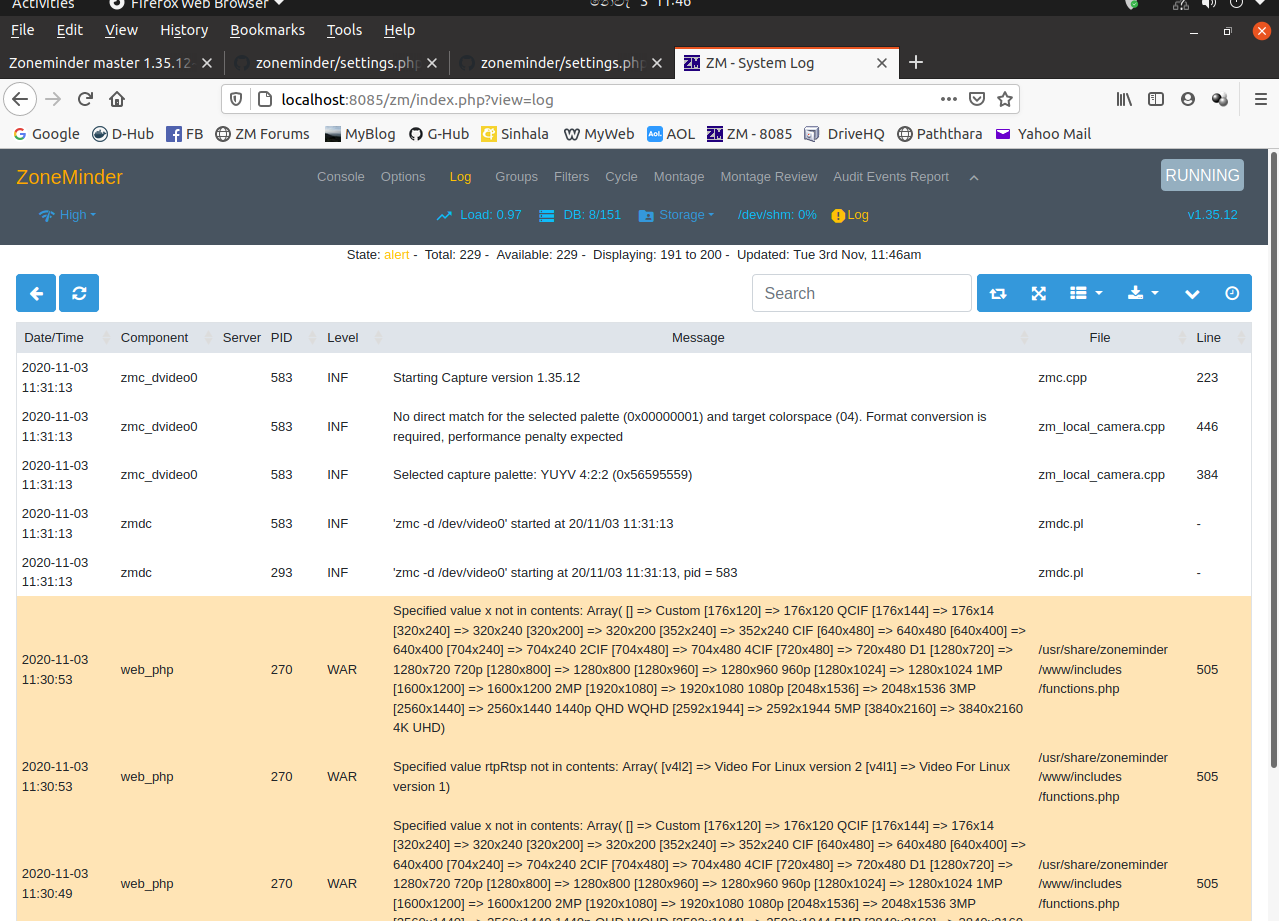Viewport: 1279px width, 921px height.
Task: Sort the table by Level column
Action: [x=353, y=338]
